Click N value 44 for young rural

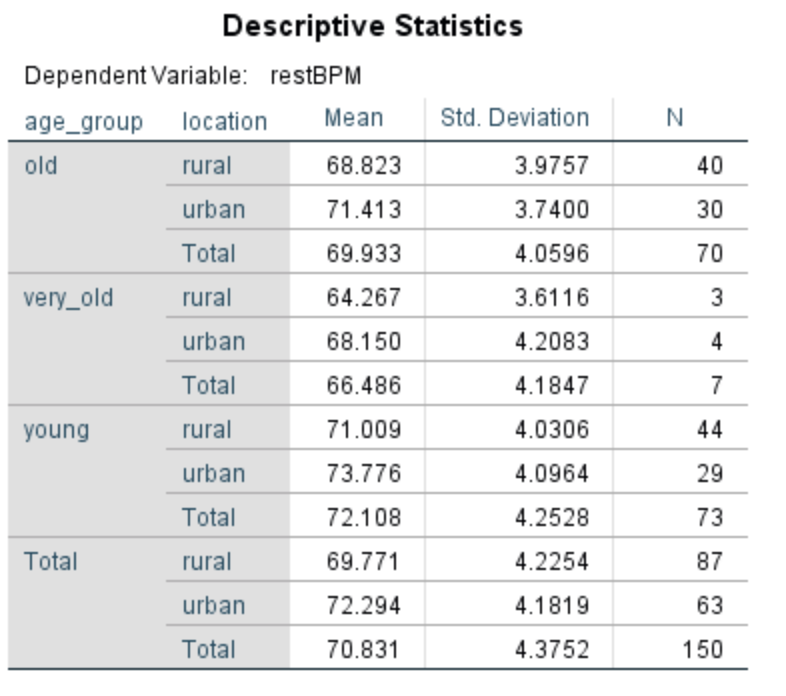[710, 430]
